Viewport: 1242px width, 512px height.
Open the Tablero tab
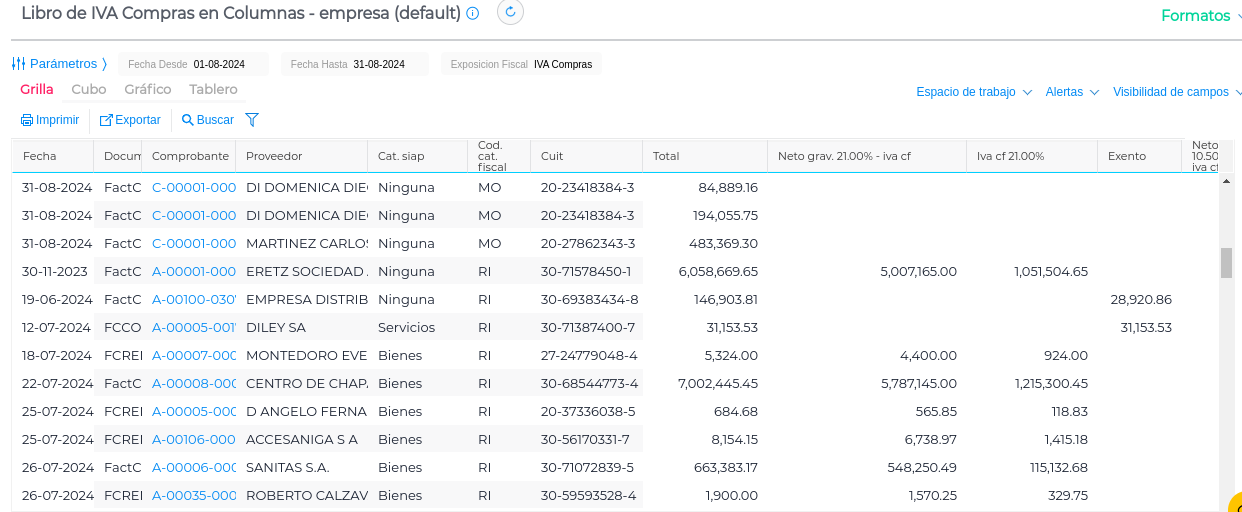[x=213, y=89]
